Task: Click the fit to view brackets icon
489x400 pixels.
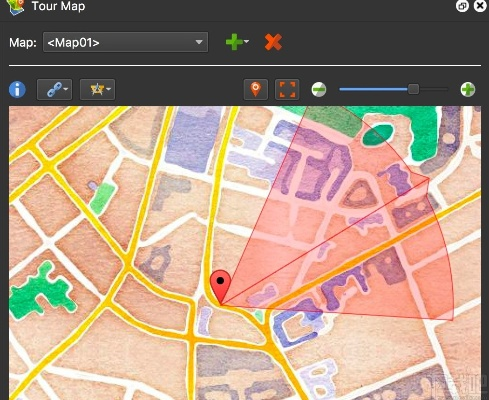Action: [287, 89]
